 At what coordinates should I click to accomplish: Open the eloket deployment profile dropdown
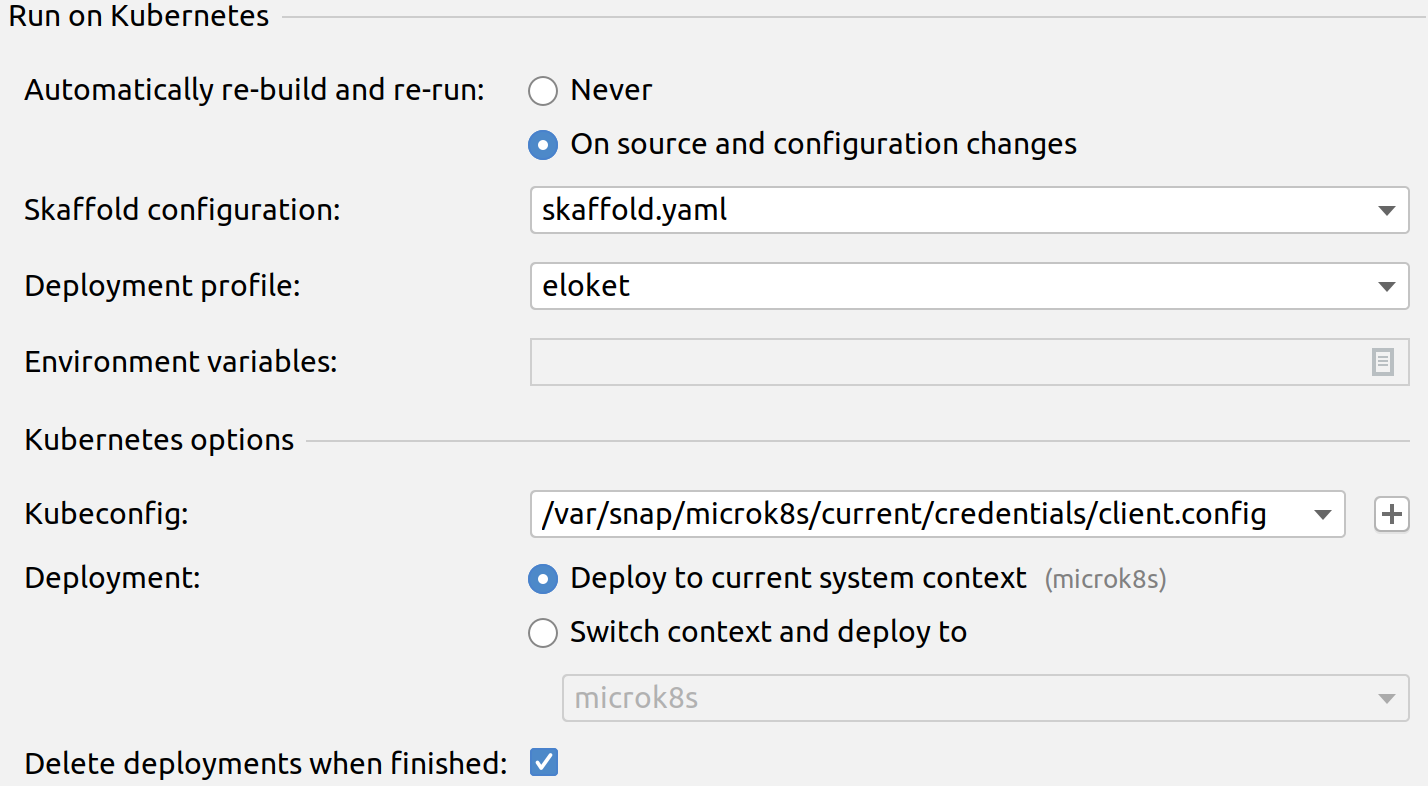coord(900,286)
